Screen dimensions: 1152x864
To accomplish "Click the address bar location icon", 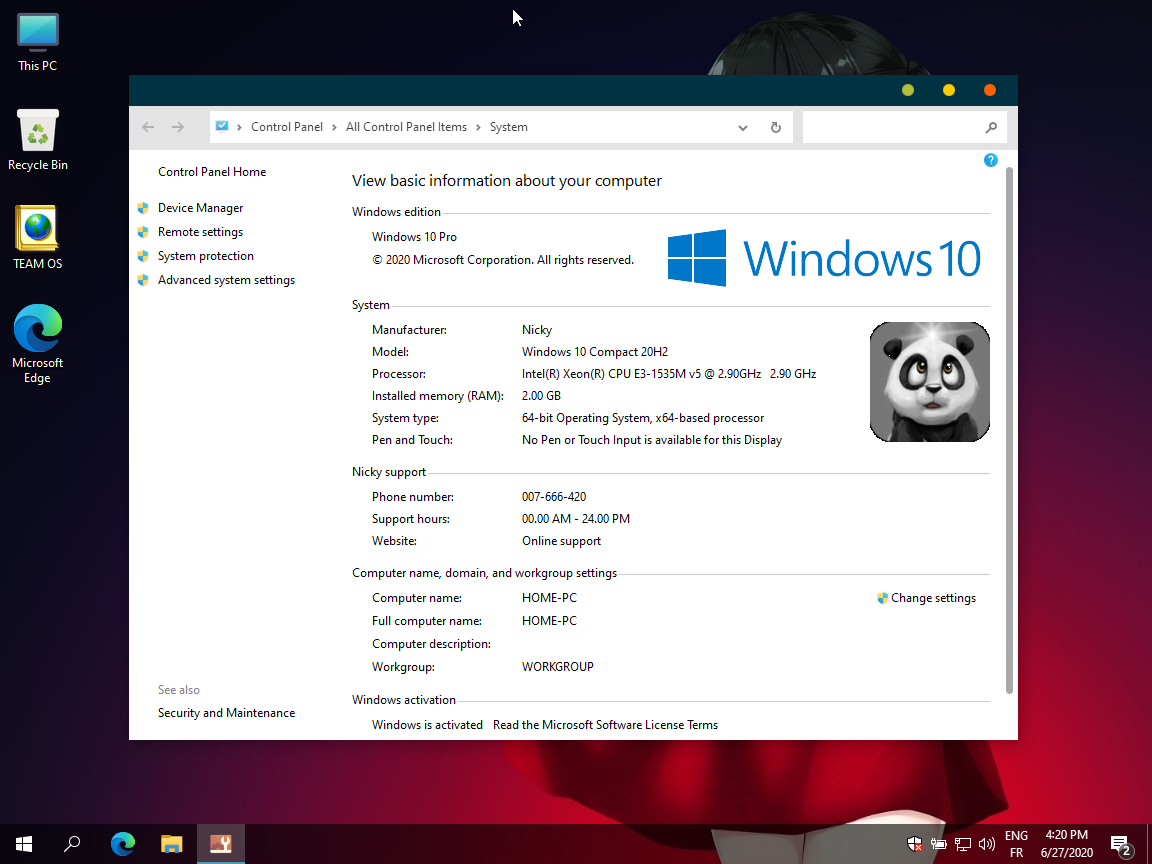I will click(x=222, y=126).
